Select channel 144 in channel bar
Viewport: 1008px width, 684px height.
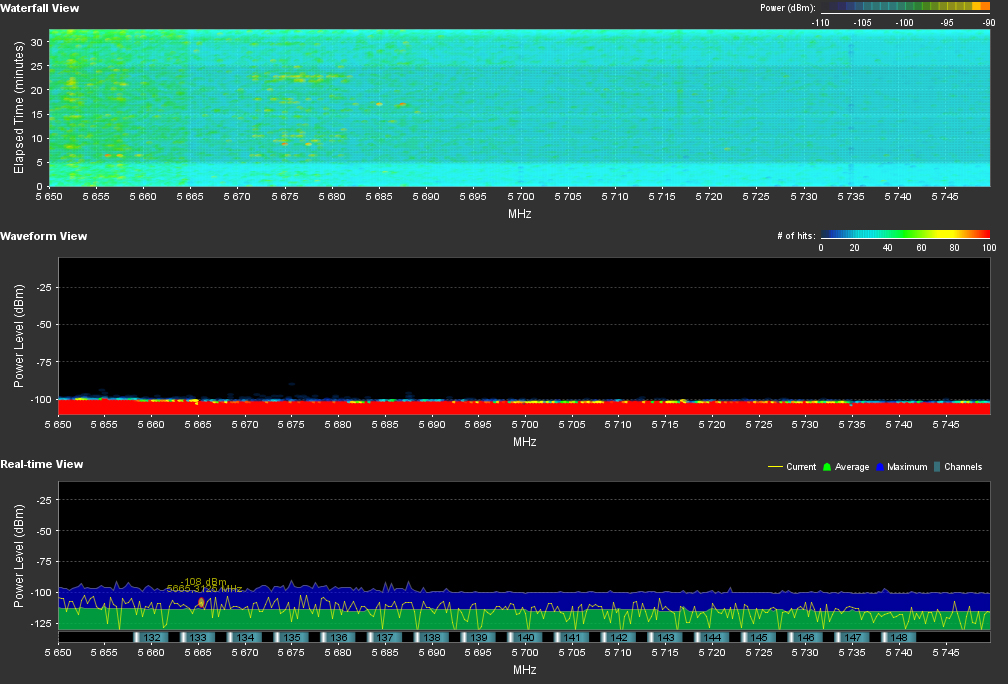coord(712,637)
